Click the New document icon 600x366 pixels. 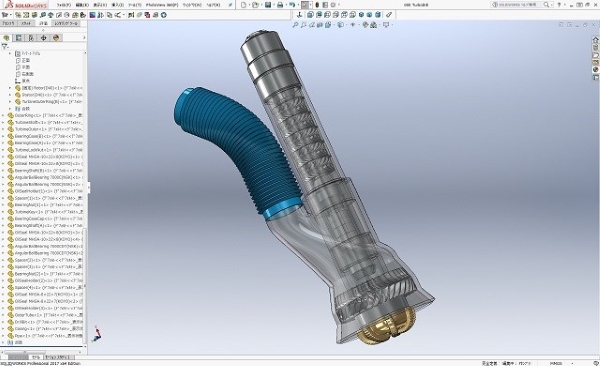pos(244,5)
